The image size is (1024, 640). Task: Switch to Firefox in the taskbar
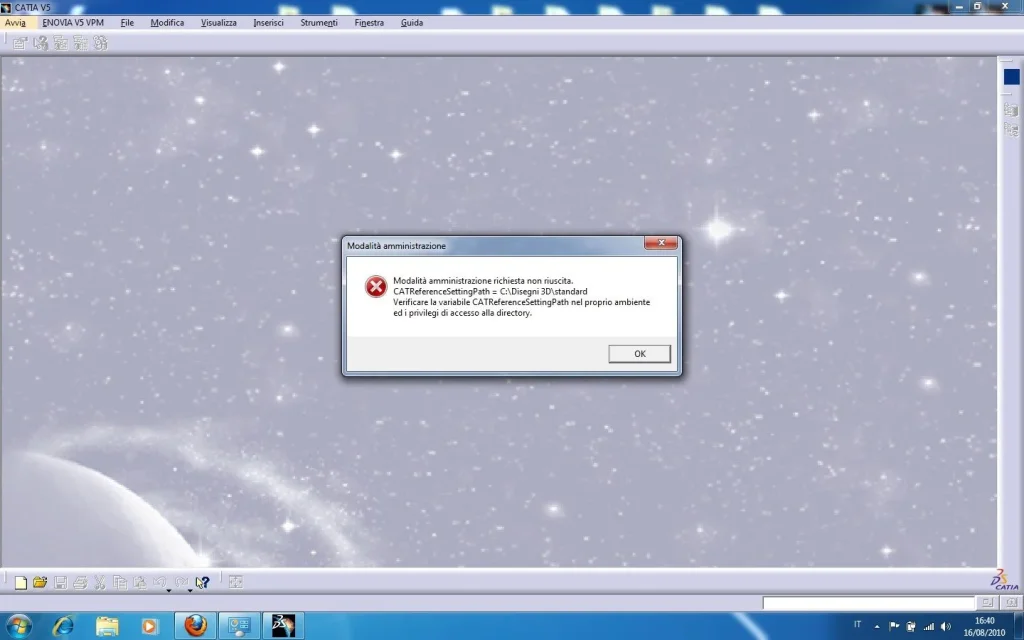(195, 626)
